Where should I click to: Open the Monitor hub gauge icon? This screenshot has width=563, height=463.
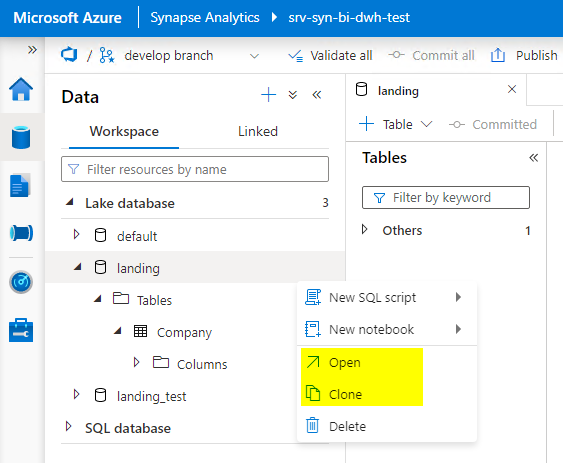[x=21, y=282]
